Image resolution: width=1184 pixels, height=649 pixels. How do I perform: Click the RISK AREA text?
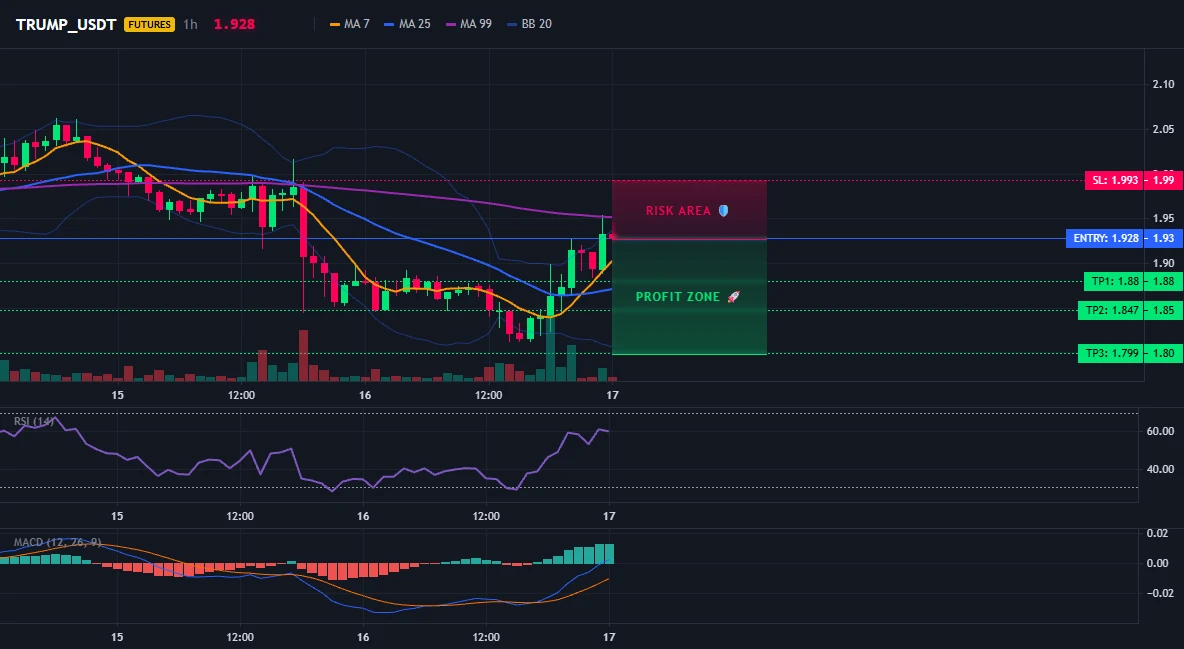(678, 211)
